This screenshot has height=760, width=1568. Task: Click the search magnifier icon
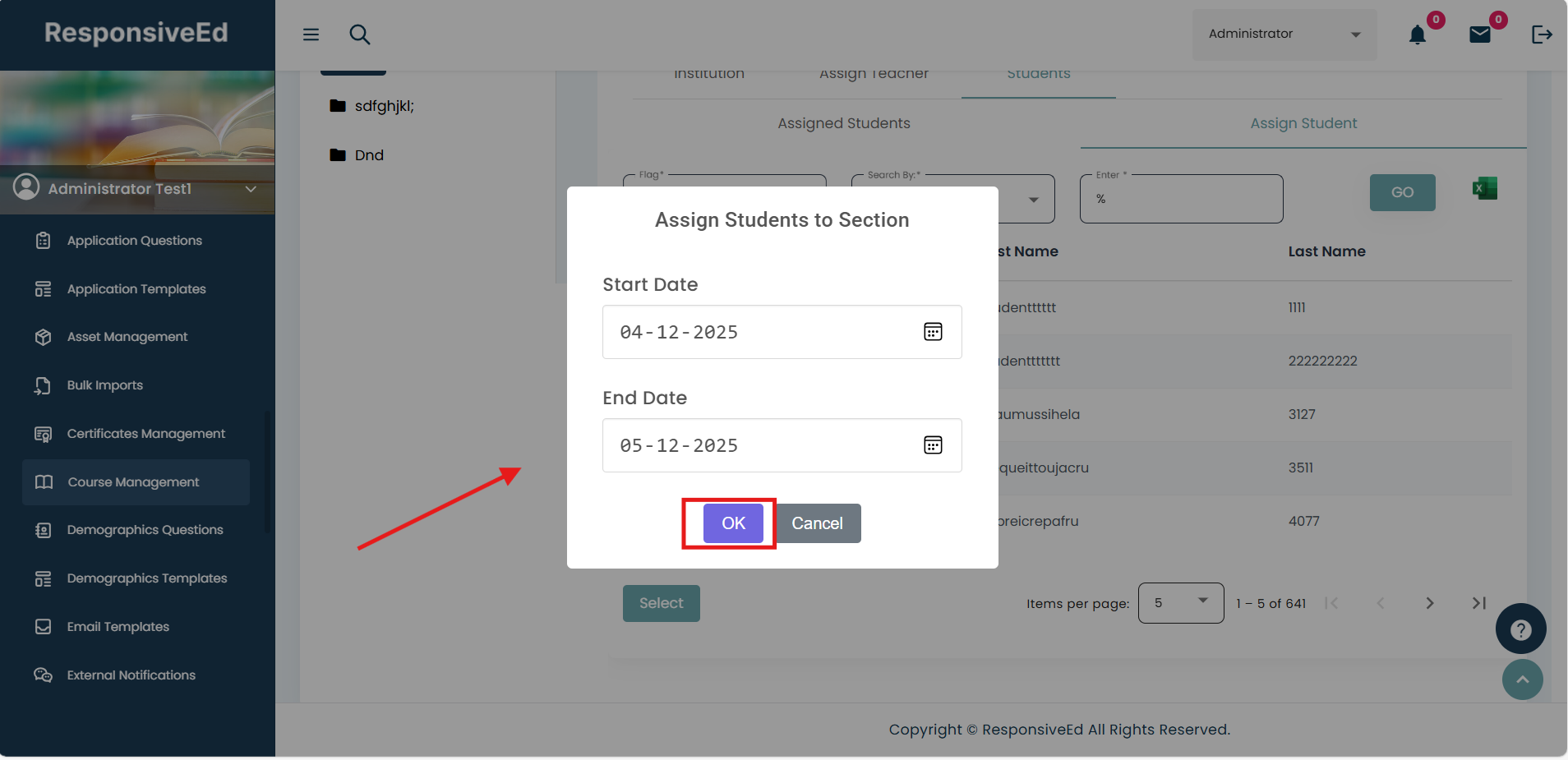tap(359, 35)
